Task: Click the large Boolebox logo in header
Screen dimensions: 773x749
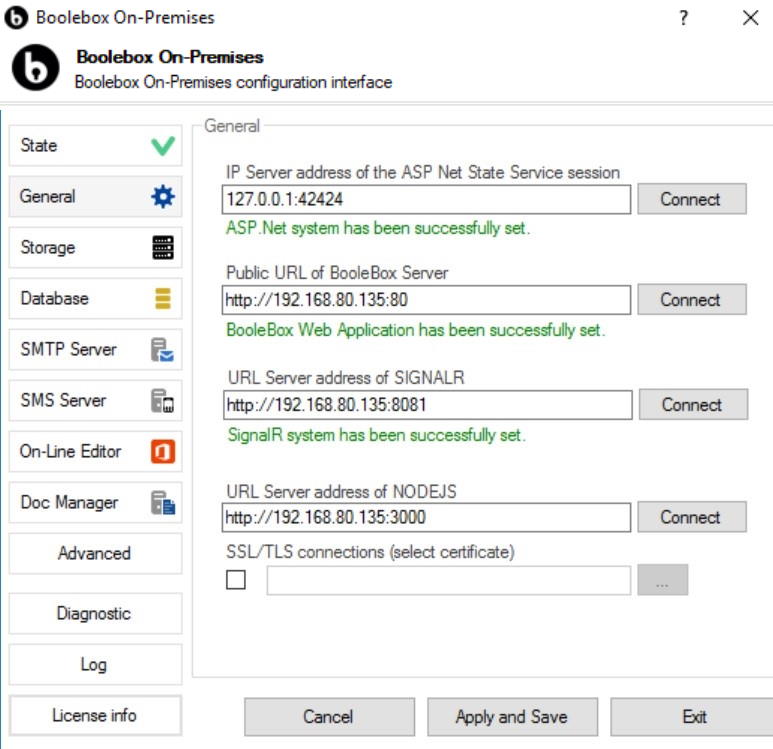Action: point(35,68)
